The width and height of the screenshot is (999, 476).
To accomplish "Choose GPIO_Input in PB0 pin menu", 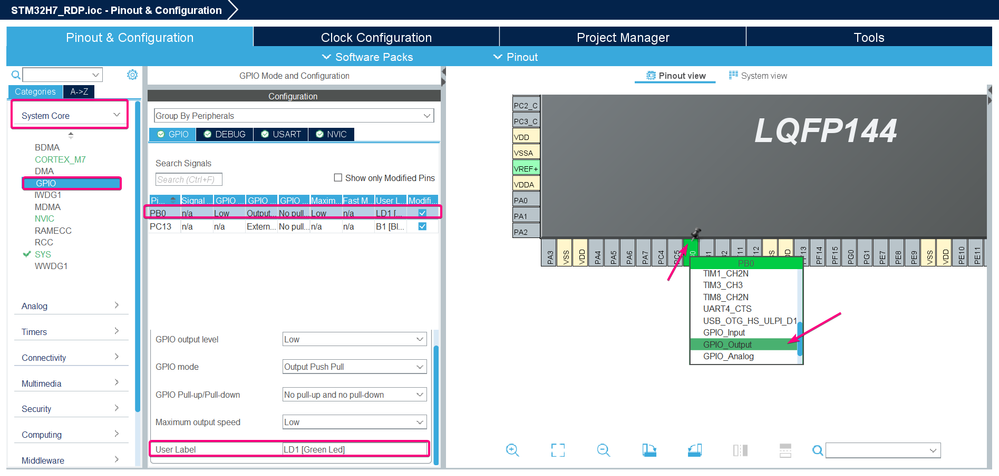I will [x=724, y=333].
